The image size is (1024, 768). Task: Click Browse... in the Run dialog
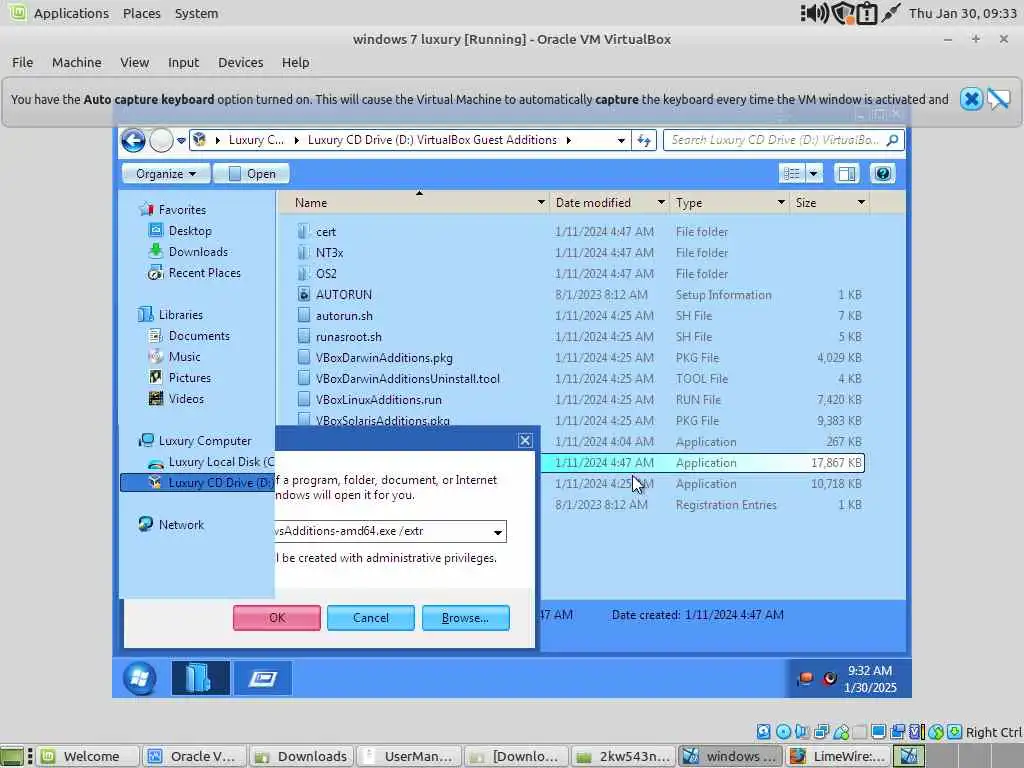click(465, 618)
